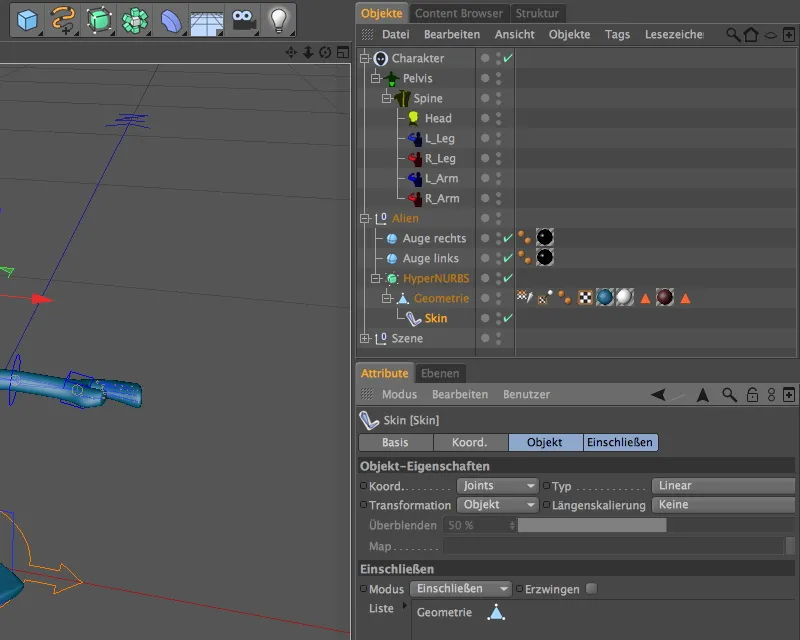The height and width of the screenshot is (640, 800).
Task: Click the viewport move navigation icon
Action: [x=291, y=53]
